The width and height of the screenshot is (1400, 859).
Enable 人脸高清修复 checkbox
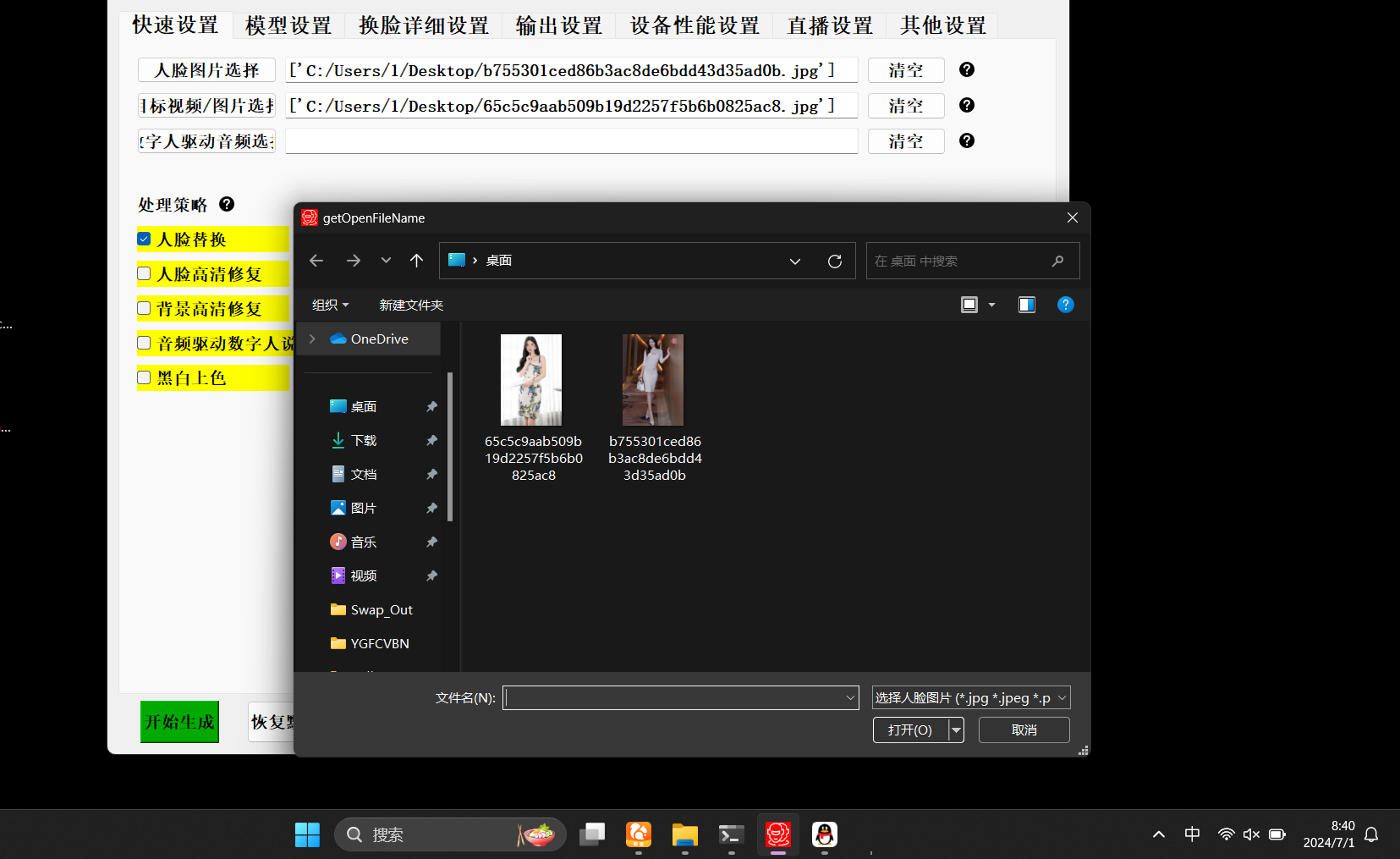click(x=145, y=274)
